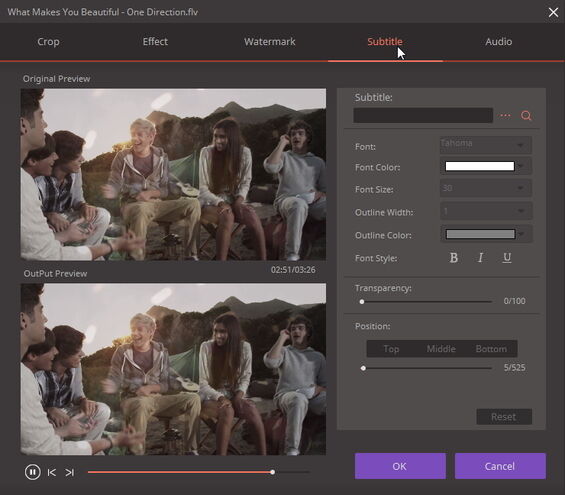Click the Subtitle file path input field
The width and height of the screenshot is (565, 495).
[423, 115]
